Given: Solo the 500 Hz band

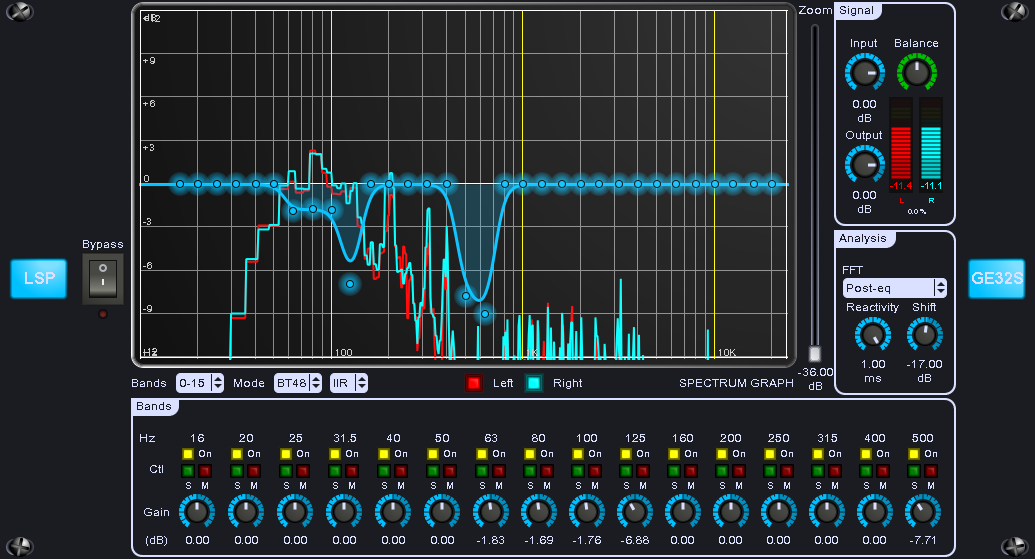Looking at the screenshot, I should click(x=914, y=471).
